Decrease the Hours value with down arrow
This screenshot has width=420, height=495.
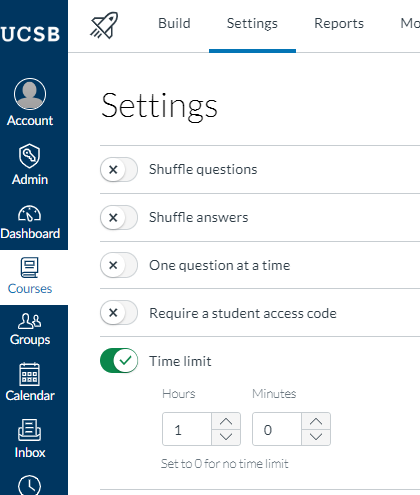click(226, 437)
